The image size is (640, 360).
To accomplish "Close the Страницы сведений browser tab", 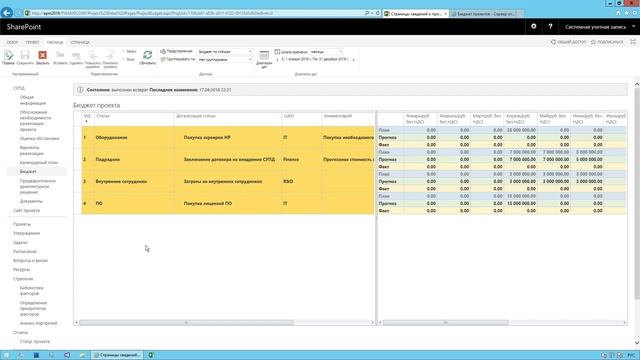I will tap(445, 13).
